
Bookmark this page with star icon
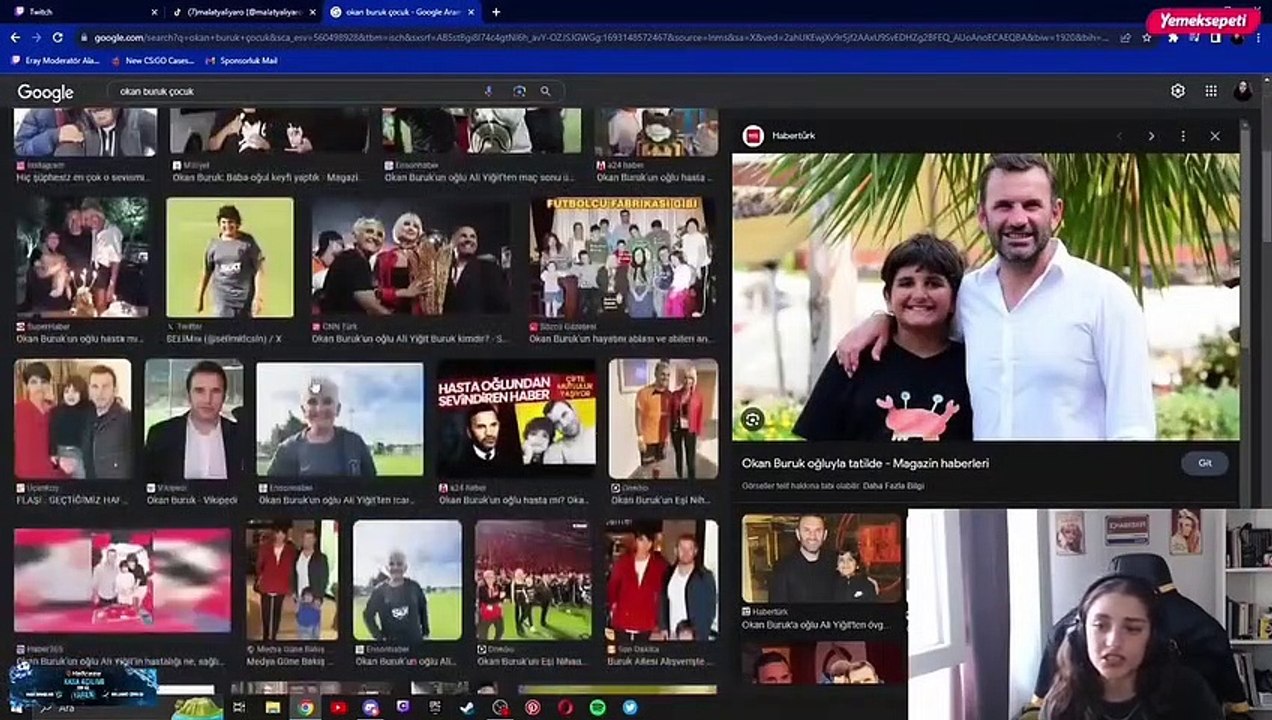[1146, 37]
